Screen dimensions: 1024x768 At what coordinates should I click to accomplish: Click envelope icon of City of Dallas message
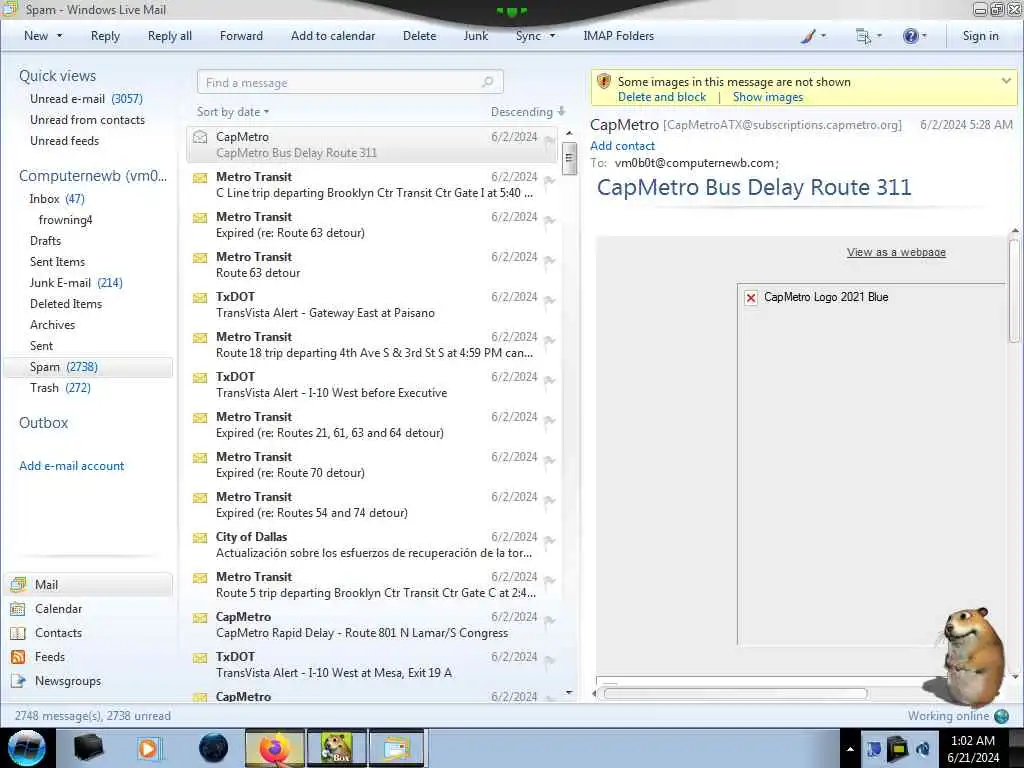tap(200, 537)
